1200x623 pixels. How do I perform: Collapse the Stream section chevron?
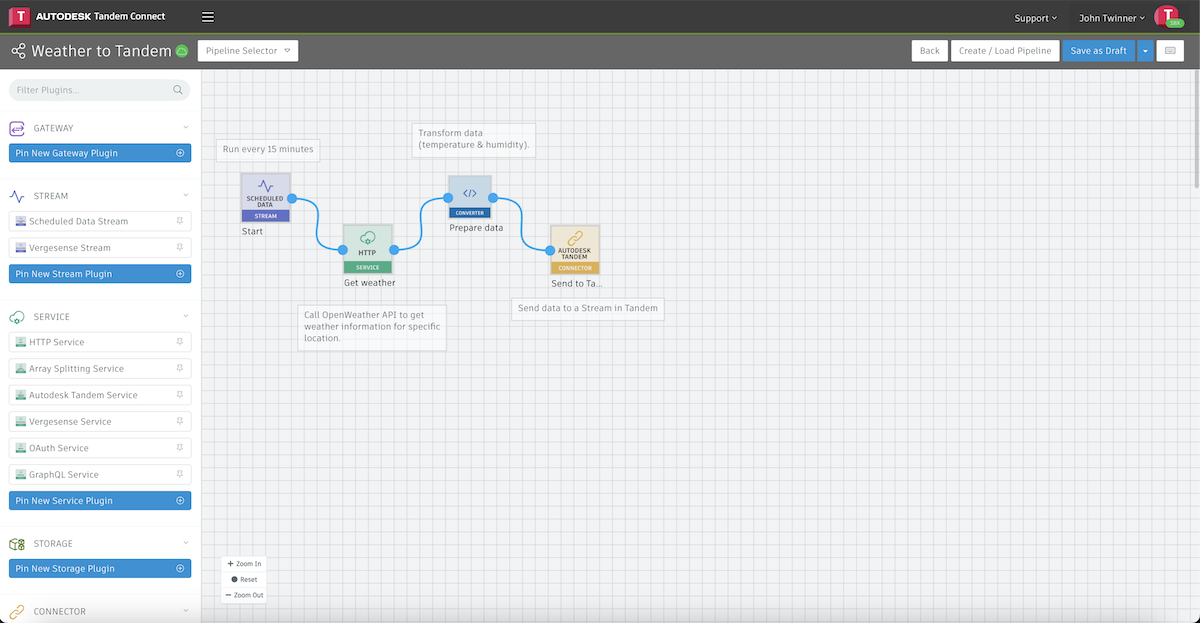186,196
